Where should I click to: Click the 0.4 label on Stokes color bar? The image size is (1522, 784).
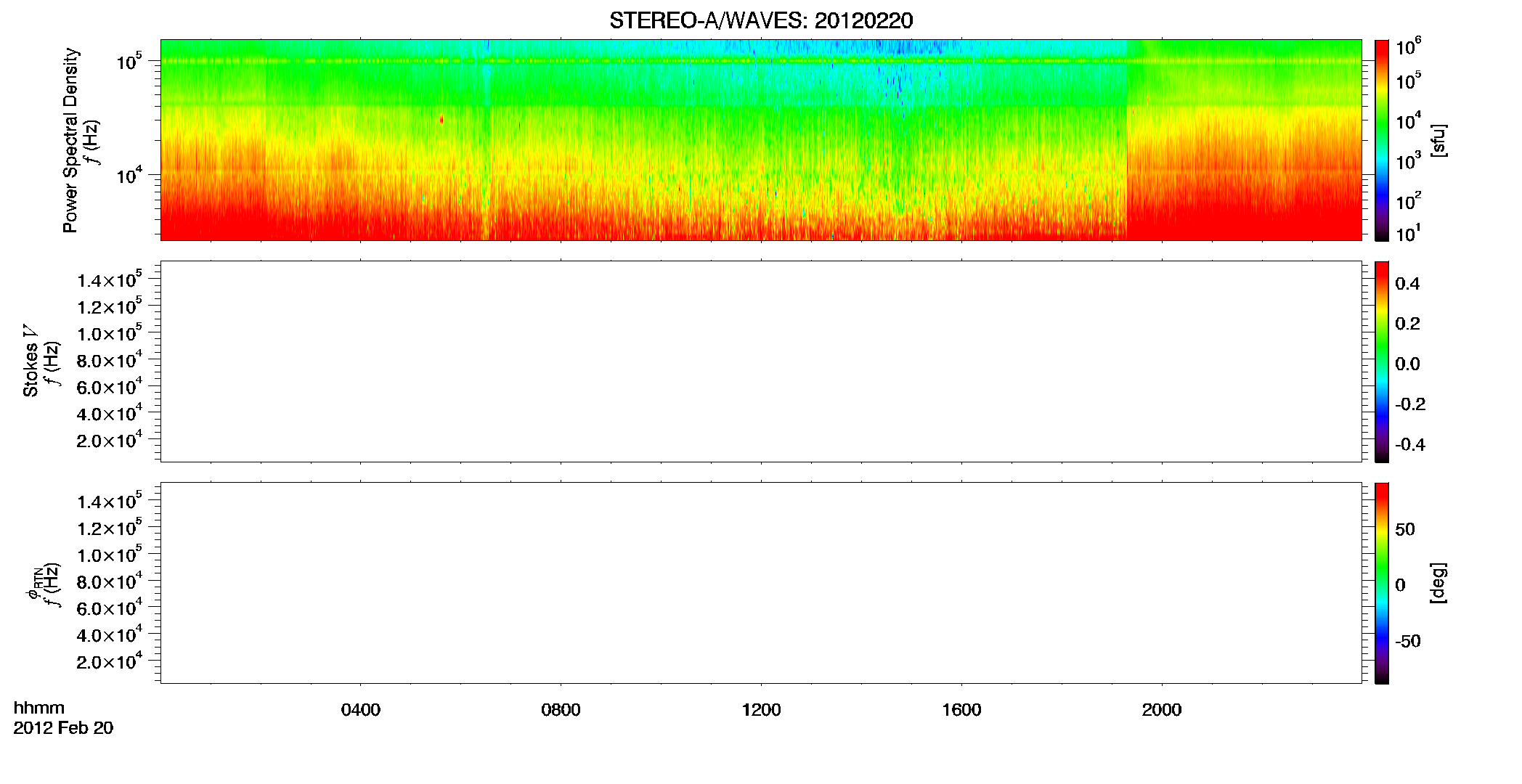1407,284
